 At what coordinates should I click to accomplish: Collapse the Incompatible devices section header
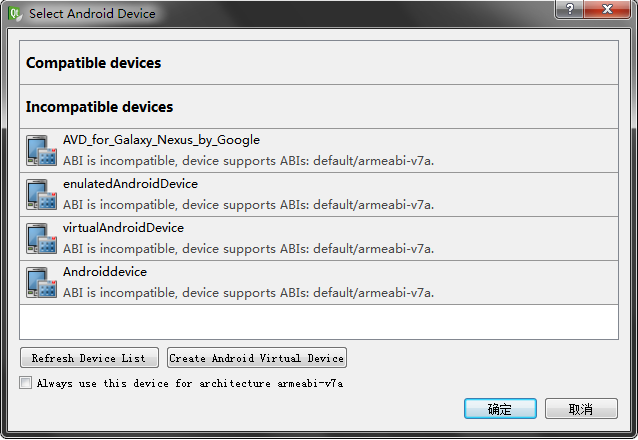pyautogui.click(x=319, y=107)
